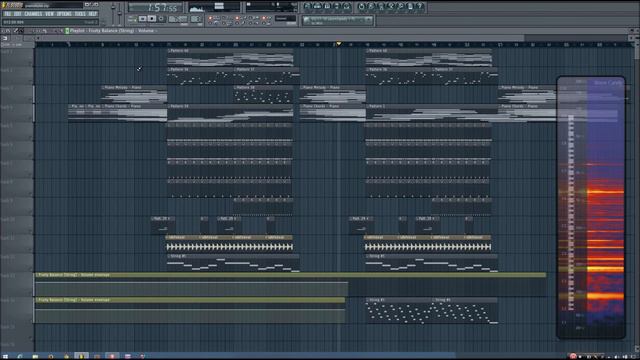
Task: Select the Track 1 header
Action: [16, 56]
